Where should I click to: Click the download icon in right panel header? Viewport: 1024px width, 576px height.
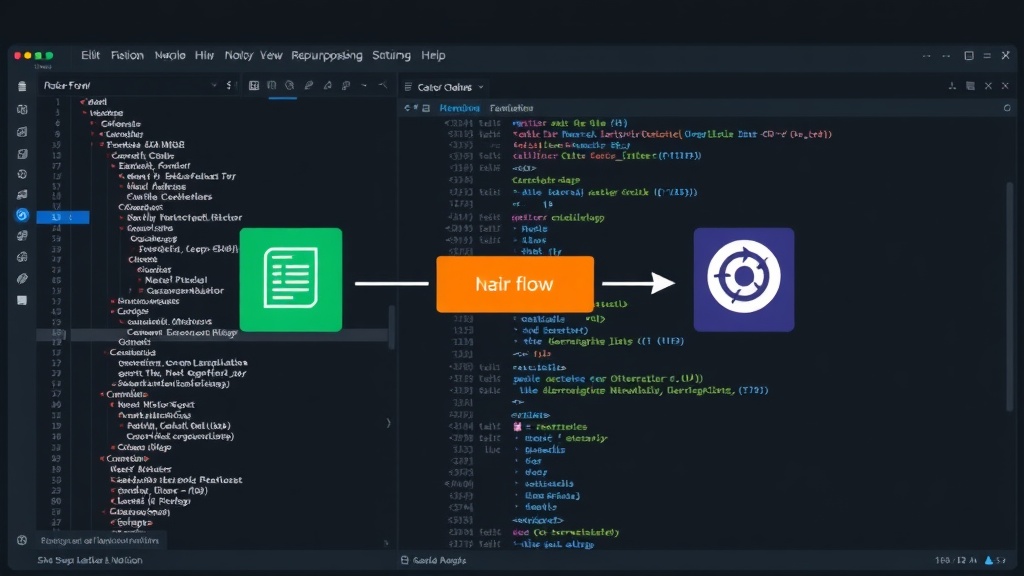[952, 86]
